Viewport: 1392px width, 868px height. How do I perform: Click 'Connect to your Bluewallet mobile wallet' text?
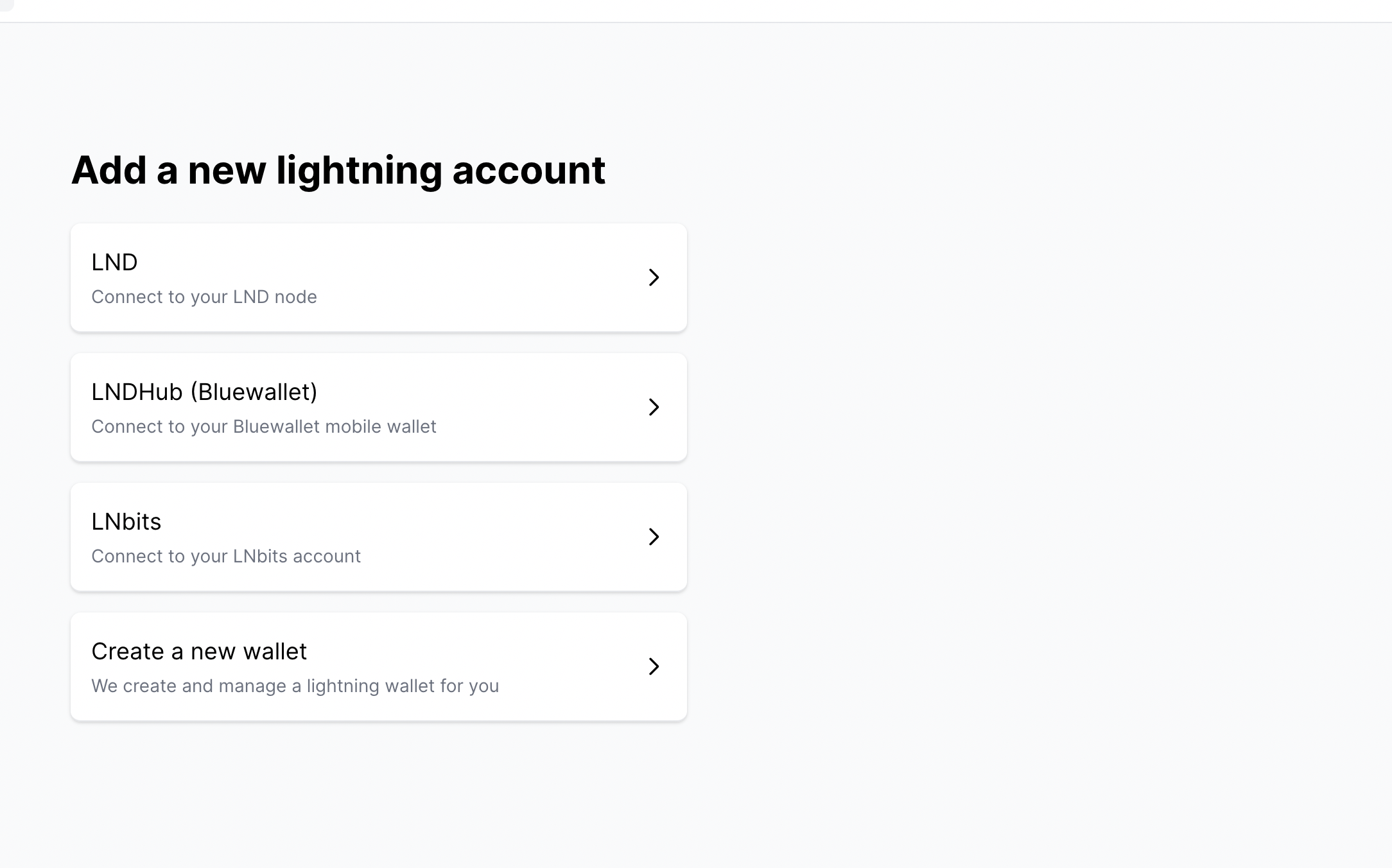[x=264, y=426]
